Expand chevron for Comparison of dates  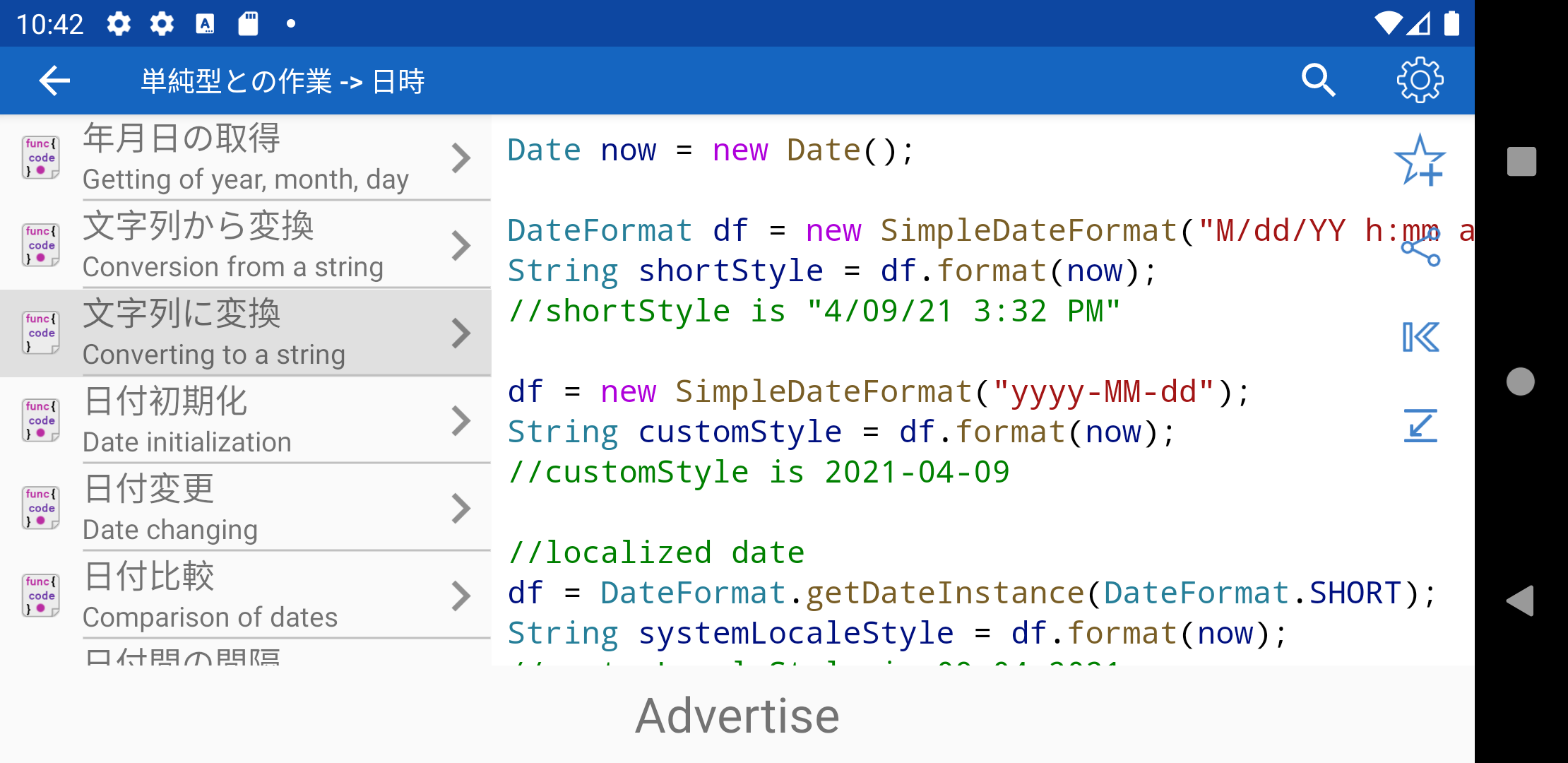pos(461,596)
